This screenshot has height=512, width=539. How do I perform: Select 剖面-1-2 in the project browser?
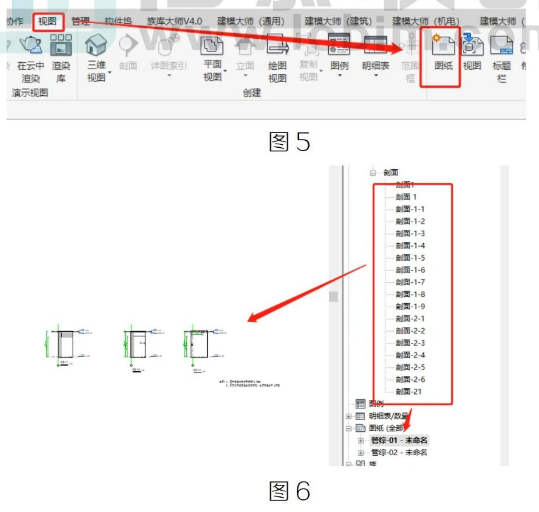(410, 221)
